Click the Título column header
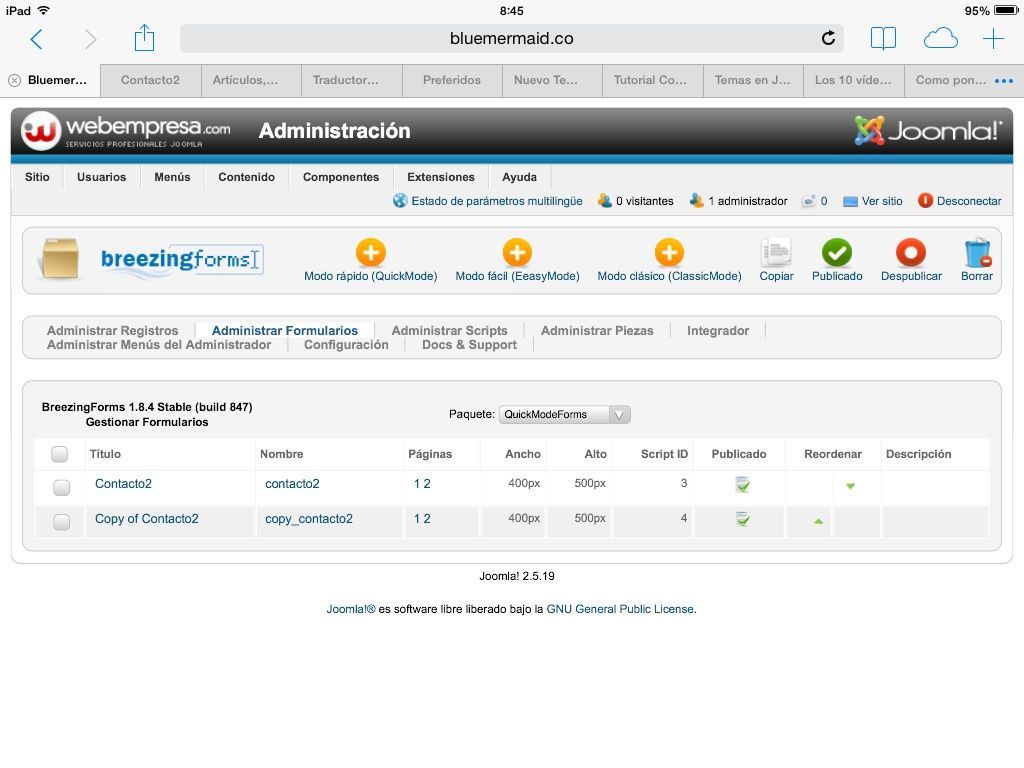This screenshot has width=1024, height=768. [105, 454]
